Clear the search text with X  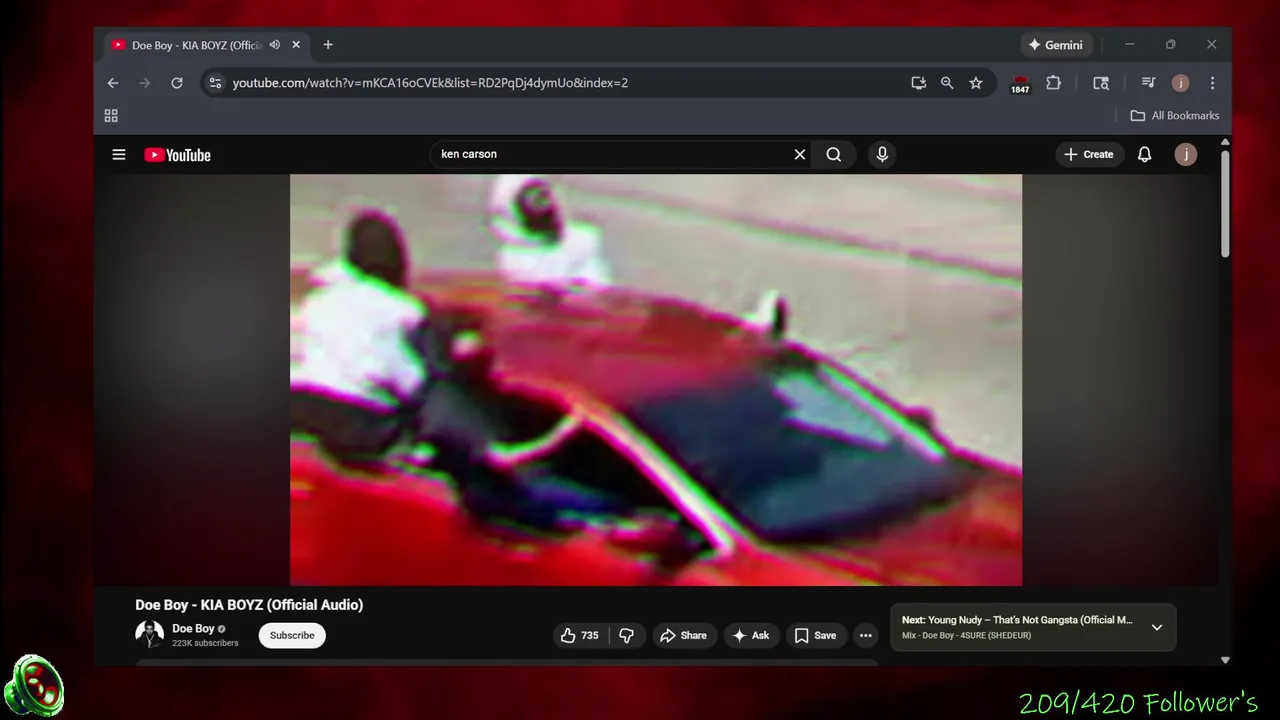[x=800, y=155]
